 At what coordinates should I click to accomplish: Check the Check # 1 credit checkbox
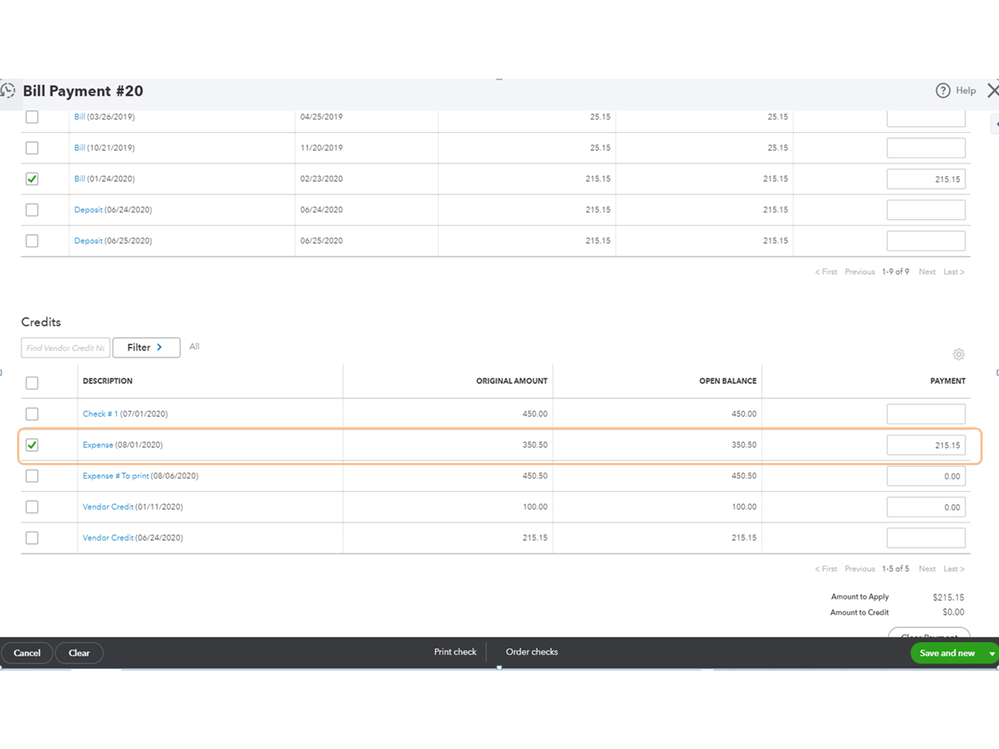pos(32,414)
